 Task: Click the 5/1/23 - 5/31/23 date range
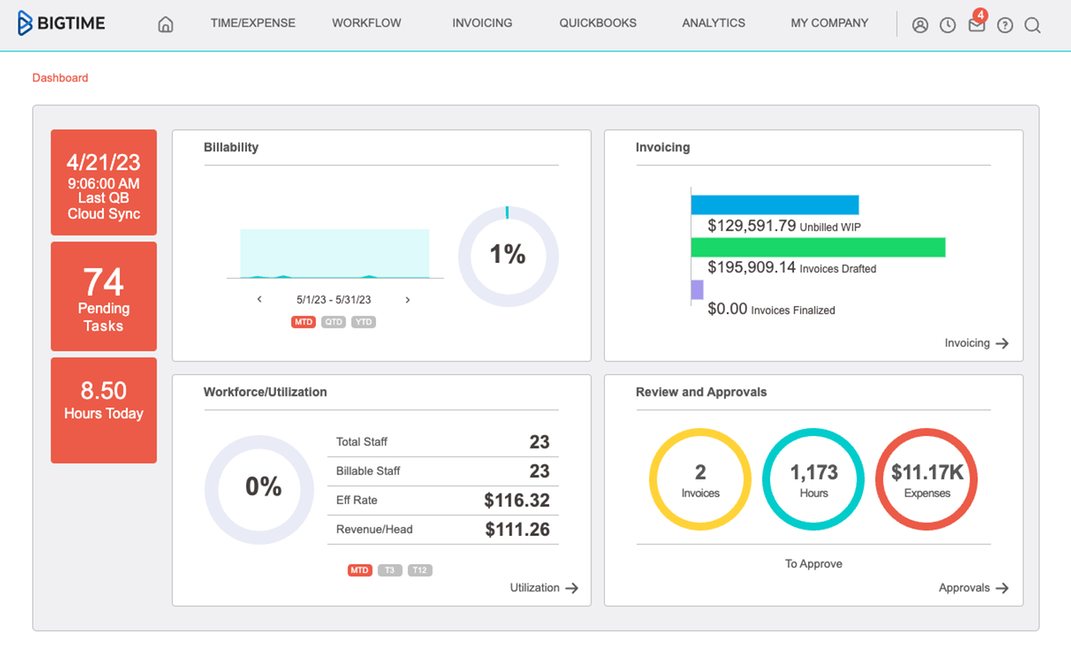click(x=334, y=299)
